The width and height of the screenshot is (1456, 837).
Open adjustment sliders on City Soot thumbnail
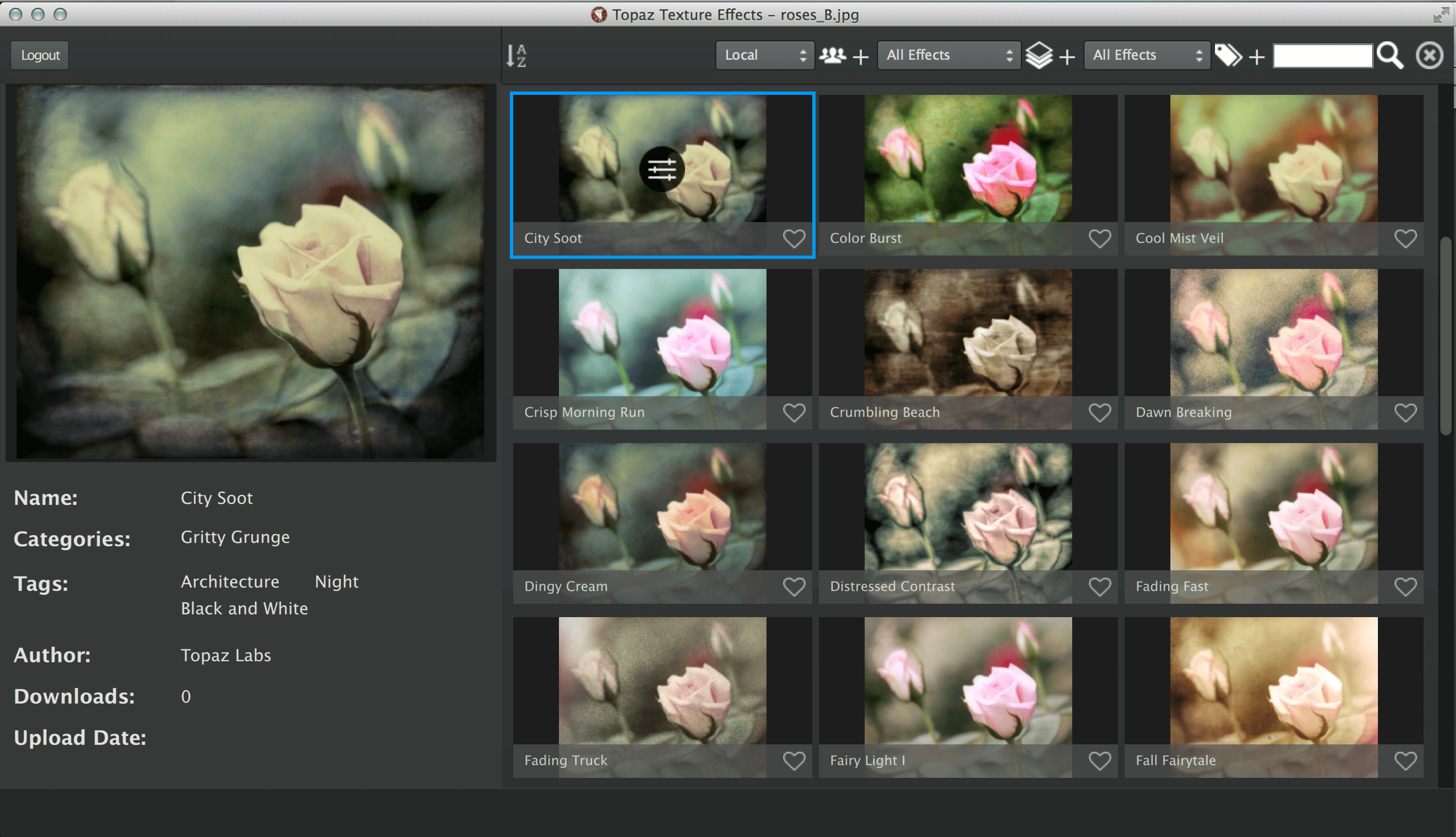pyautogui.click(x=662, y=169)
